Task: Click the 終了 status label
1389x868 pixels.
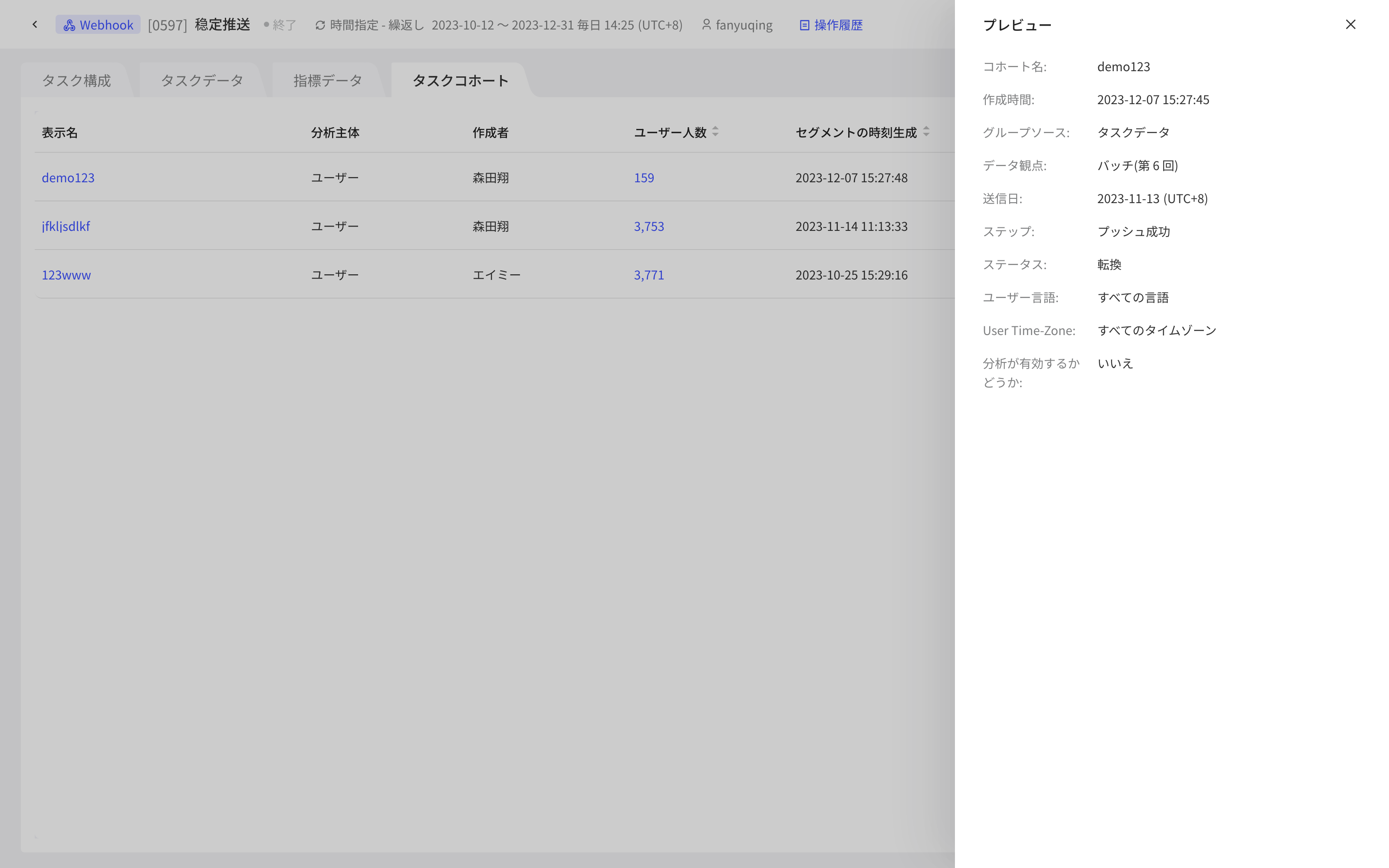Action: click(x=284, y=25)
